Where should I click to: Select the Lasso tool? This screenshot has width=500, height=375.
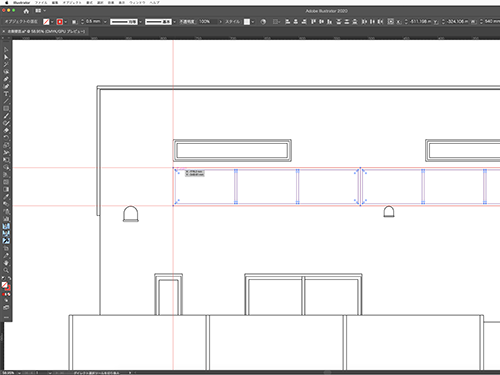6,72
